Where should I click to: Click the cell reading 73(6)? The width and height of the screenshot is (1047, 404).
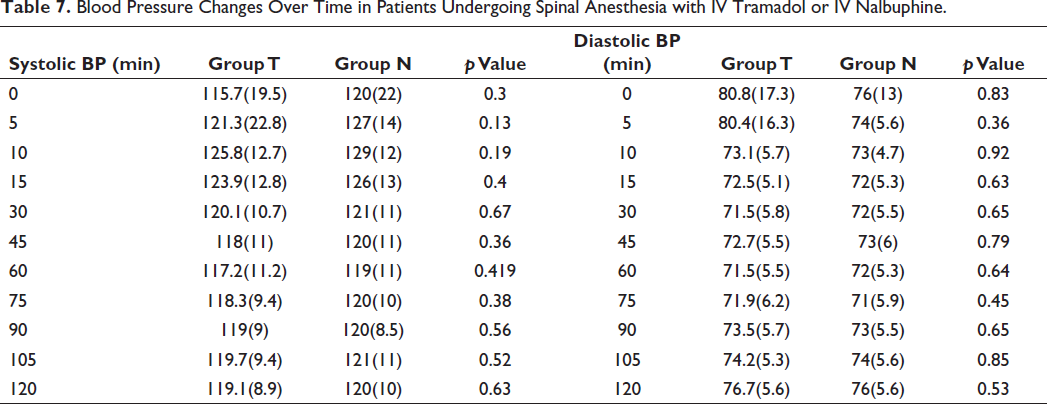coord(878,241)
